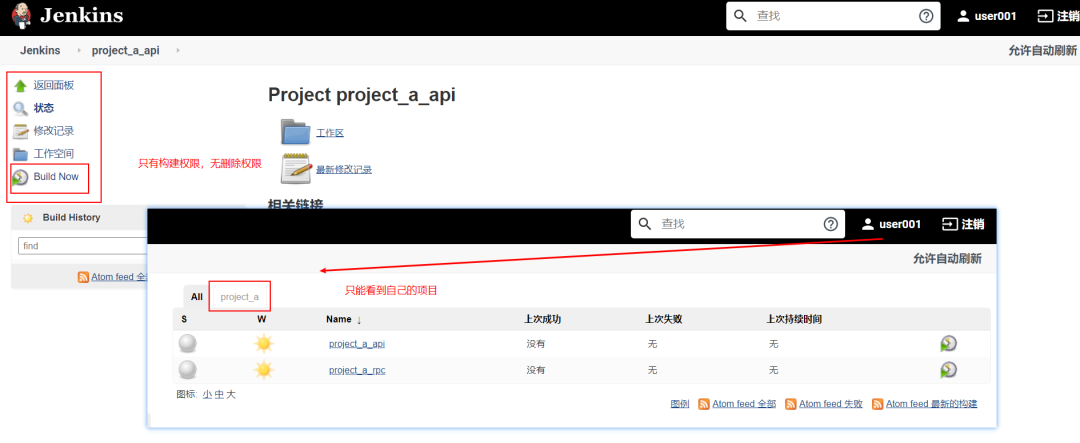The width and height of the screenshot is (1080, 443).
Task: Click 工作空间 folder icon in sidebar
Action: 21,154
